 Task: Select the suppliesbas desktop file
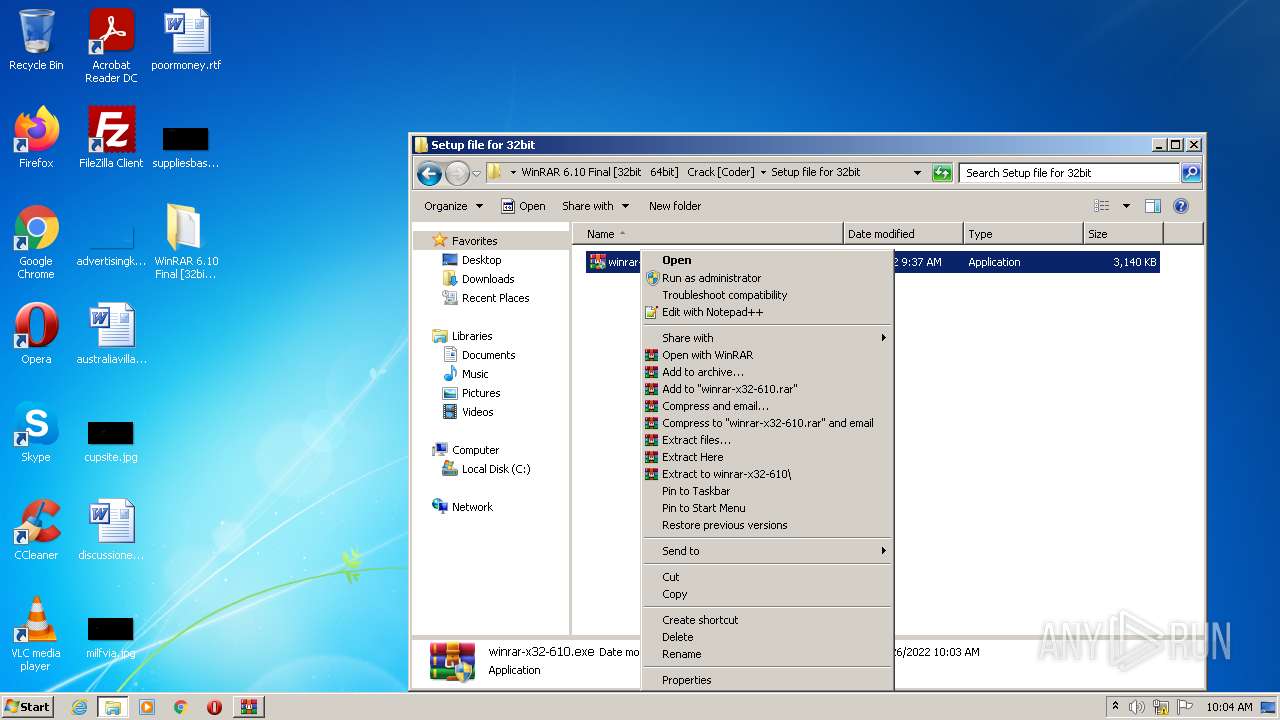pos(186,148)
